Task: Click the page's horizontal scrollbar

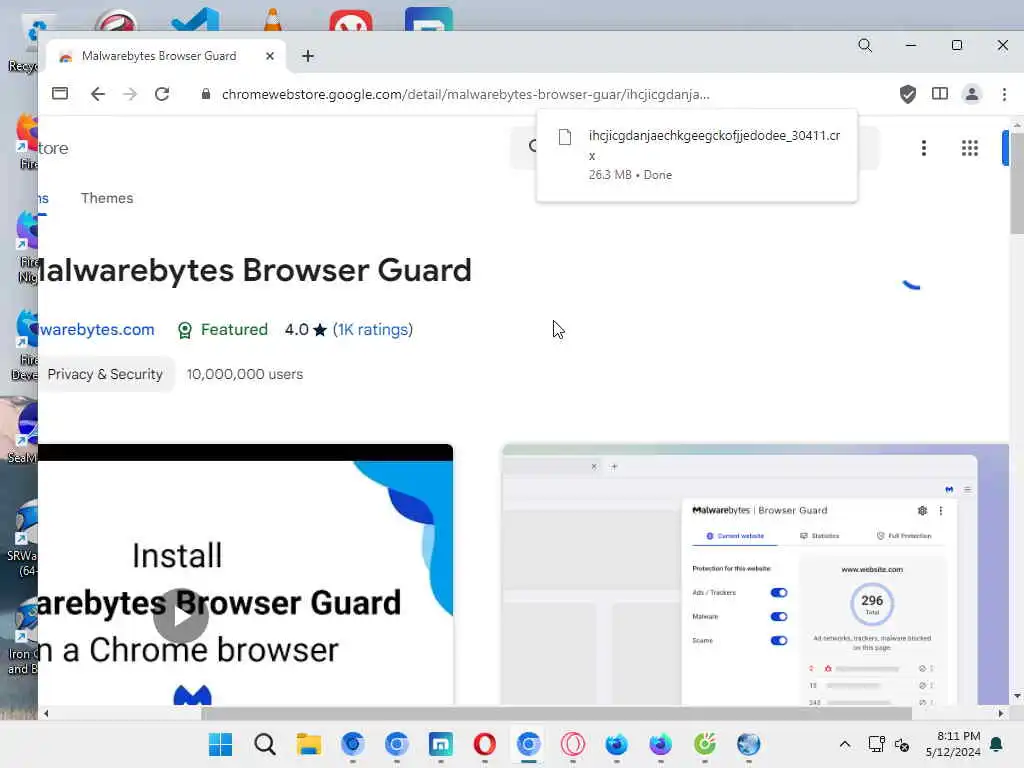Action: point(556,713)
